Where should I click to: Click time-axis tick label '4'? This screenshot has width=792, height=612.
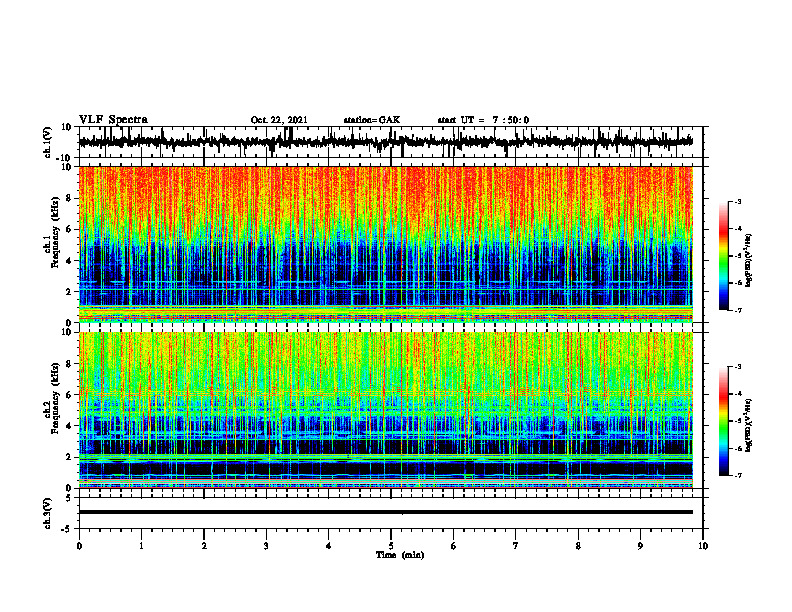click(x=329, y=546)
